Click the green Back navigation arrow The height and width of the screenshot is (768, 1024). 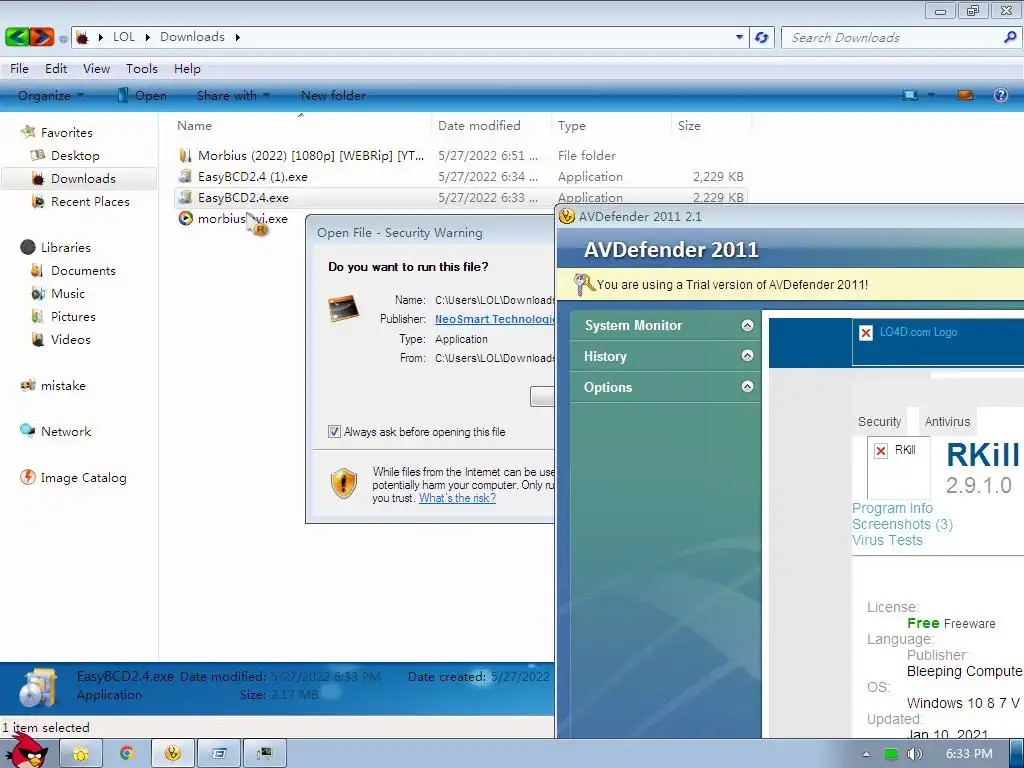17,37
